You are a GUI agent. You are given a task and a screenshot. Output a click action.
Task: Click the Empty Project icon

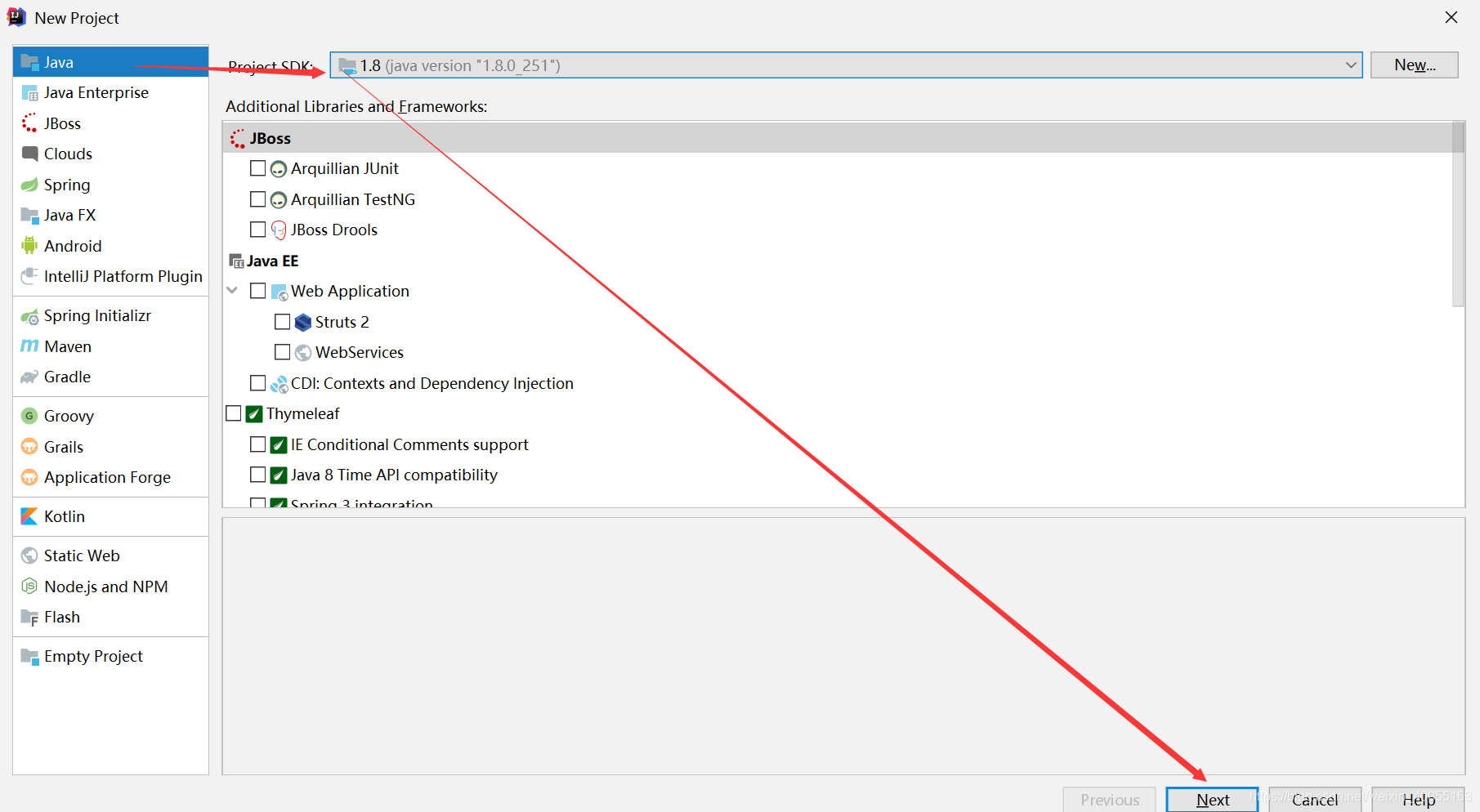(x=29, y=656)
